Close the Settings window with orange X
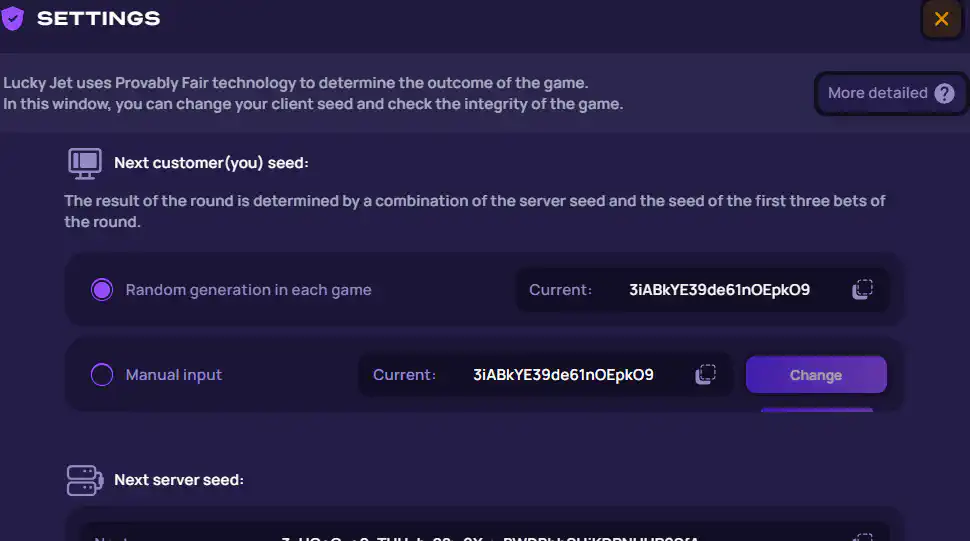Viewport: 970px width, 541px height. (x=942, y=19)
